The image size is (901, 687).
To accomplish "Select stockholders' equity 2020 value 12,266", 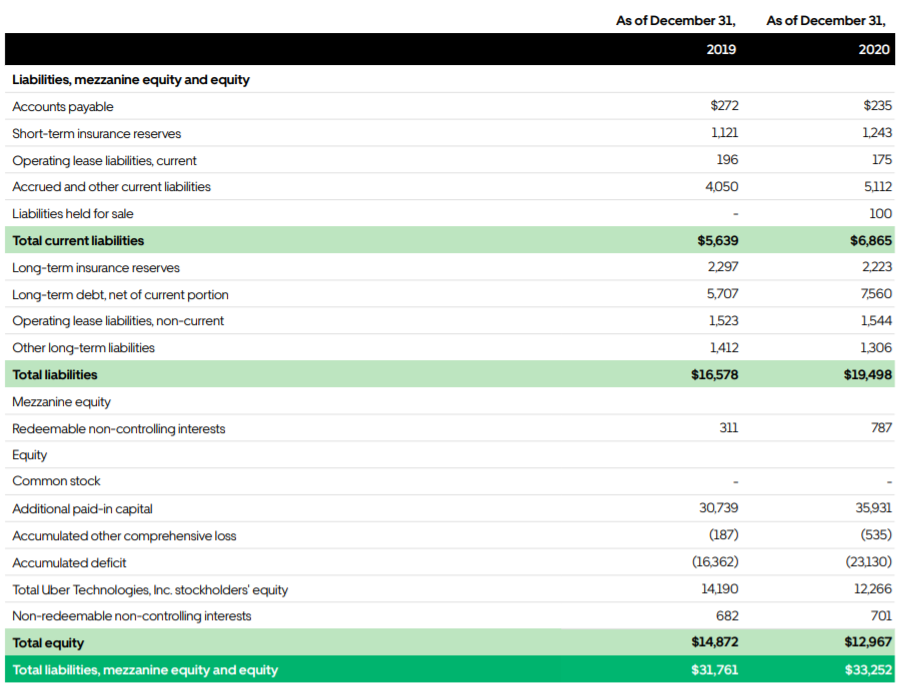I will 873,589.
